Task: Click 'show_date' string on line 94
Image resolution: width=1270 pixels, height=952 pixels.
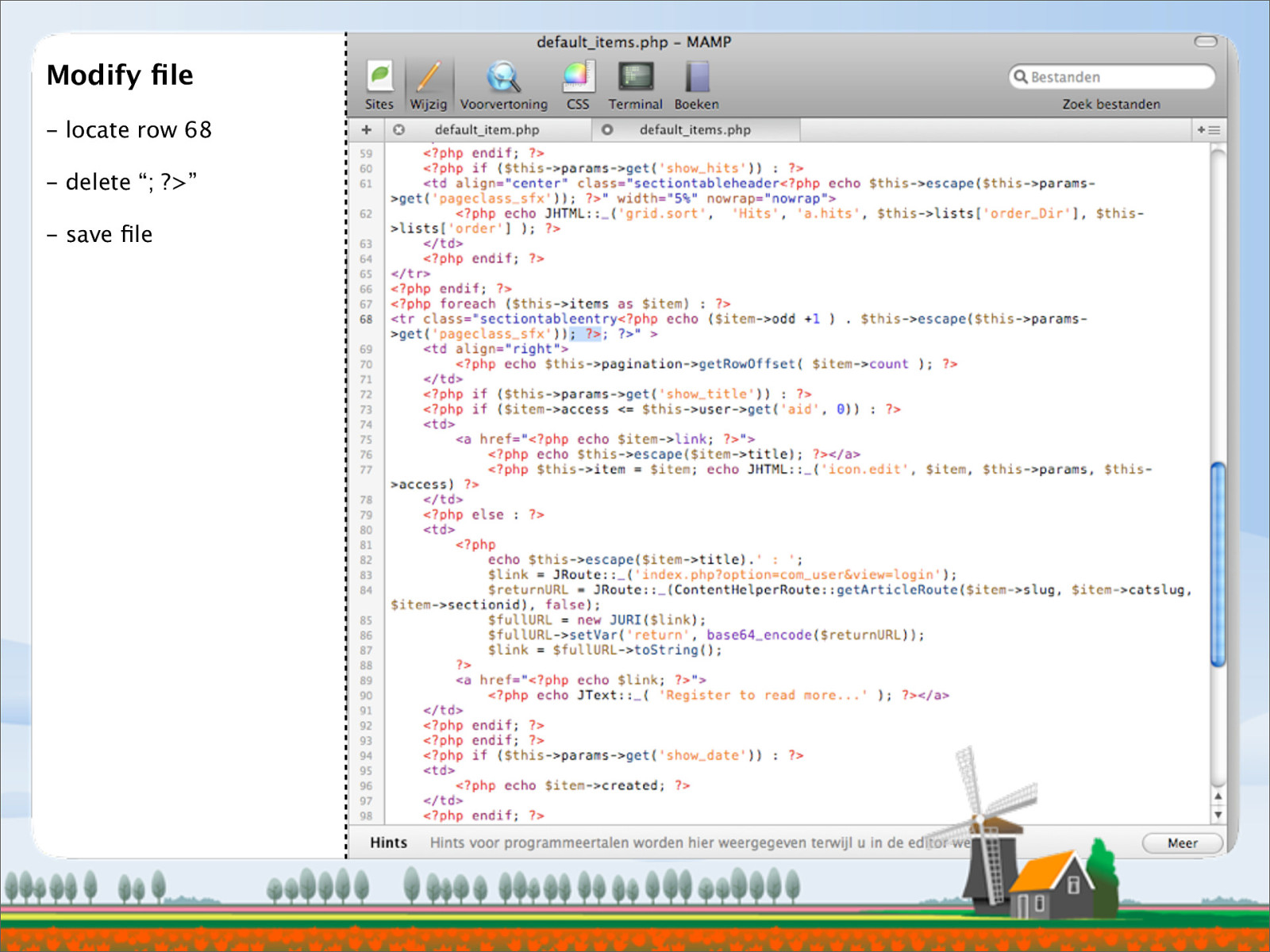Action: coord(702,755)
